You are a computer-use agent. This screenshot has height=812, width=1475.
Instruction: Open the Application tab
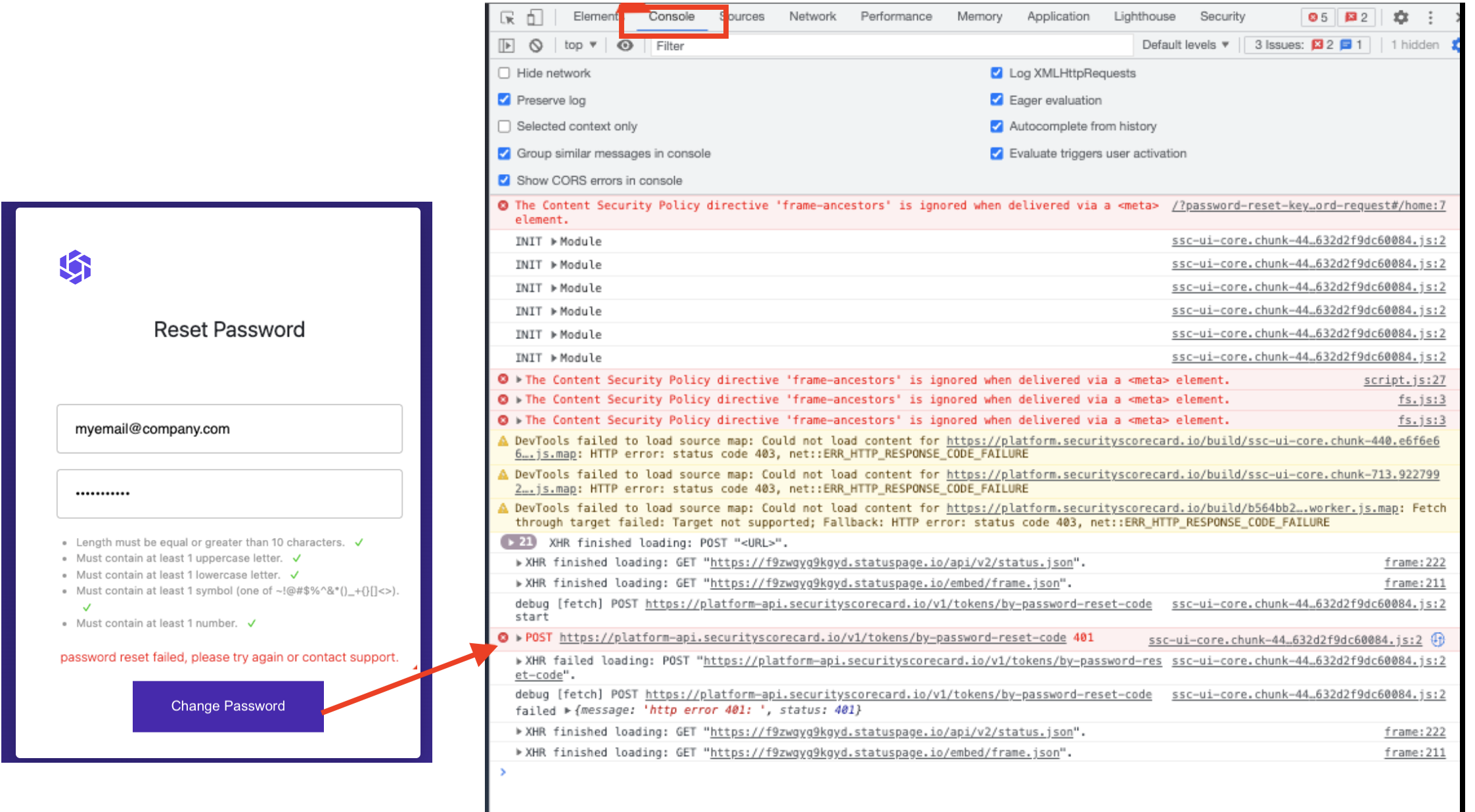point(1058,16)
